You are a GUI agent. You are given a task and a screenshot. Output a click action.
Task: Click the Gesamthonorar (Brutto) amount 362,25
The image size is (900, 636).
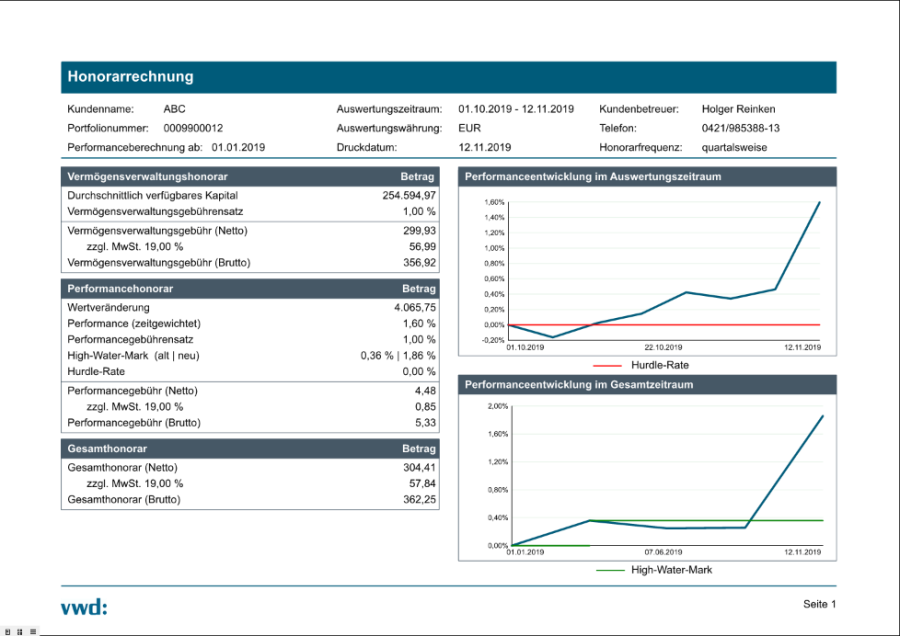click(418, 499)
